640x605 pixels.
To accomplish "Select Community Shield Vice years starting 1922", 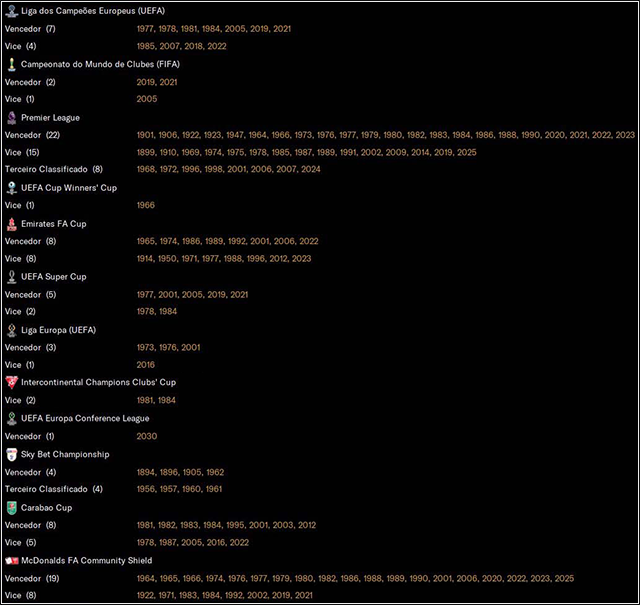I will 224,596.
